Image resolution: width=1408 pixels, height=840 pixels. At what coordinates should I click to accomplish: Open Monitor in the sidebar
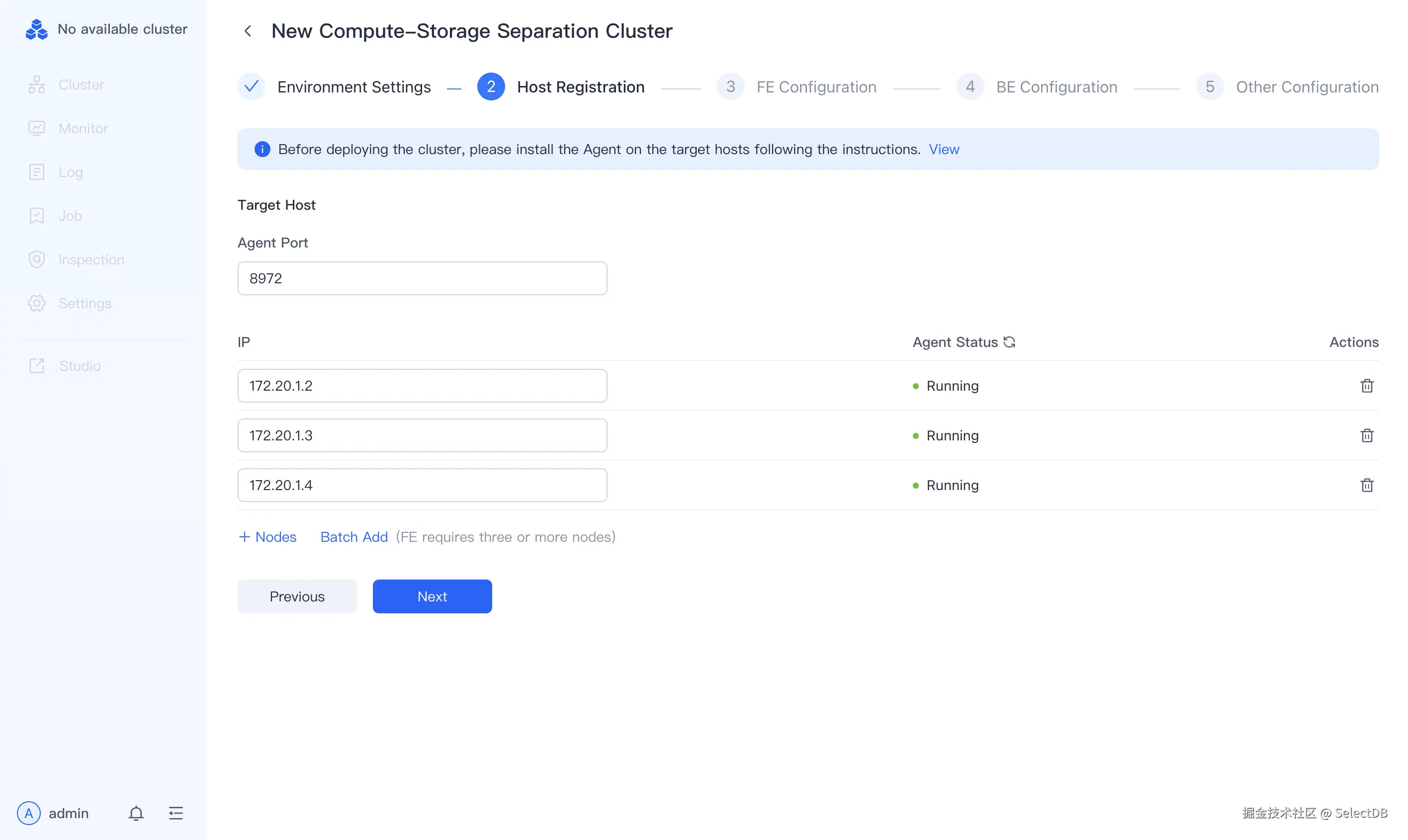pyautogui.click(x=83, y=129)
